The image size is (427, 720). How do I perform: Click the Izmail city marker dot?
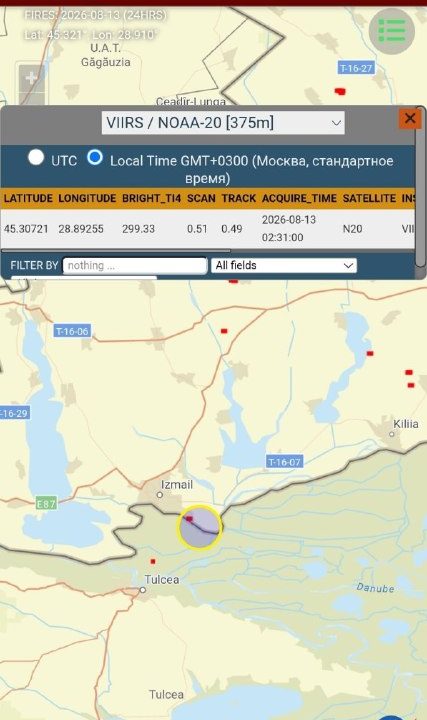(160, 495)
